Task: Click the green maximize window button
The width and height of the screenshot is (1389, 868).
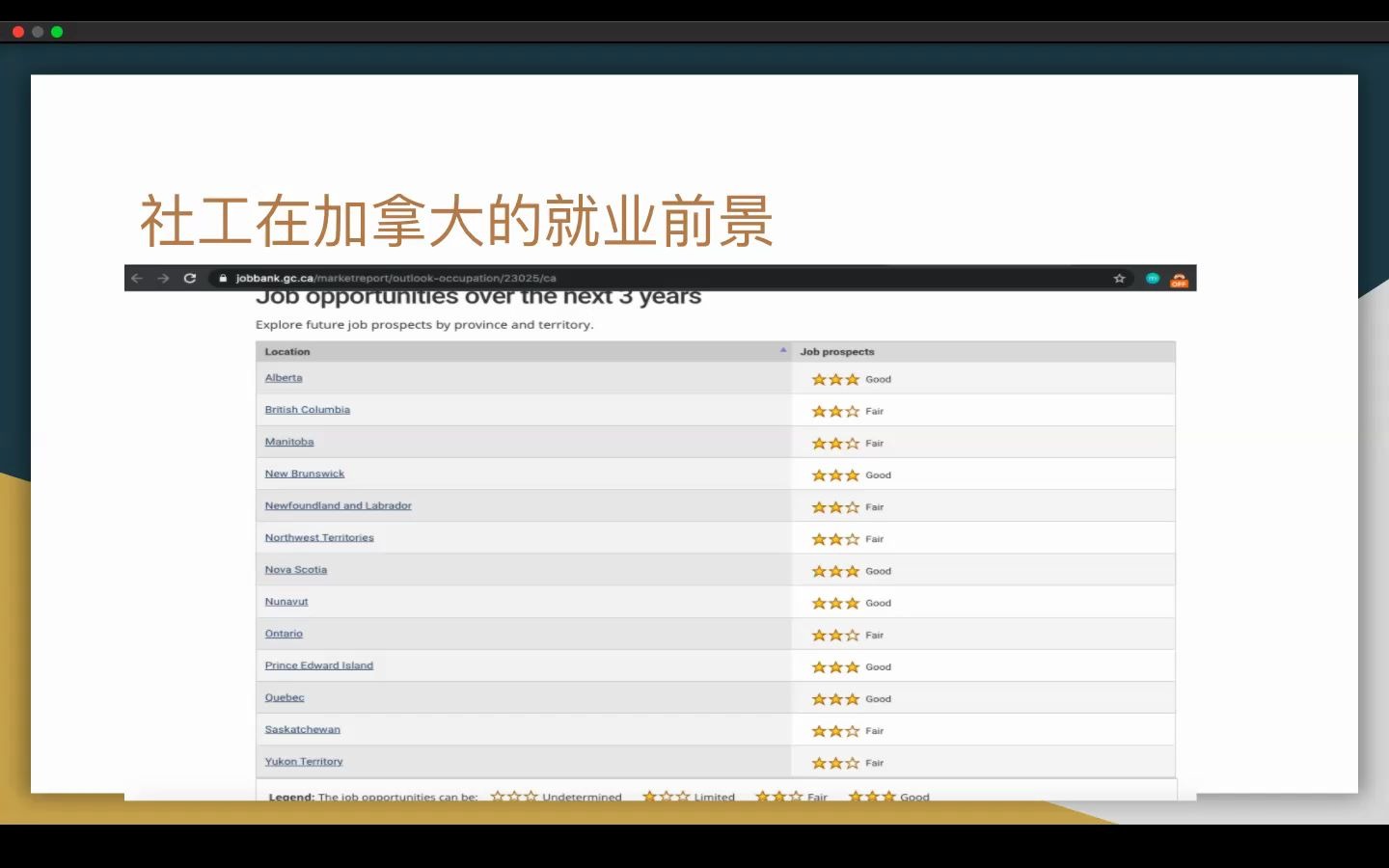Action: (57, 32)
